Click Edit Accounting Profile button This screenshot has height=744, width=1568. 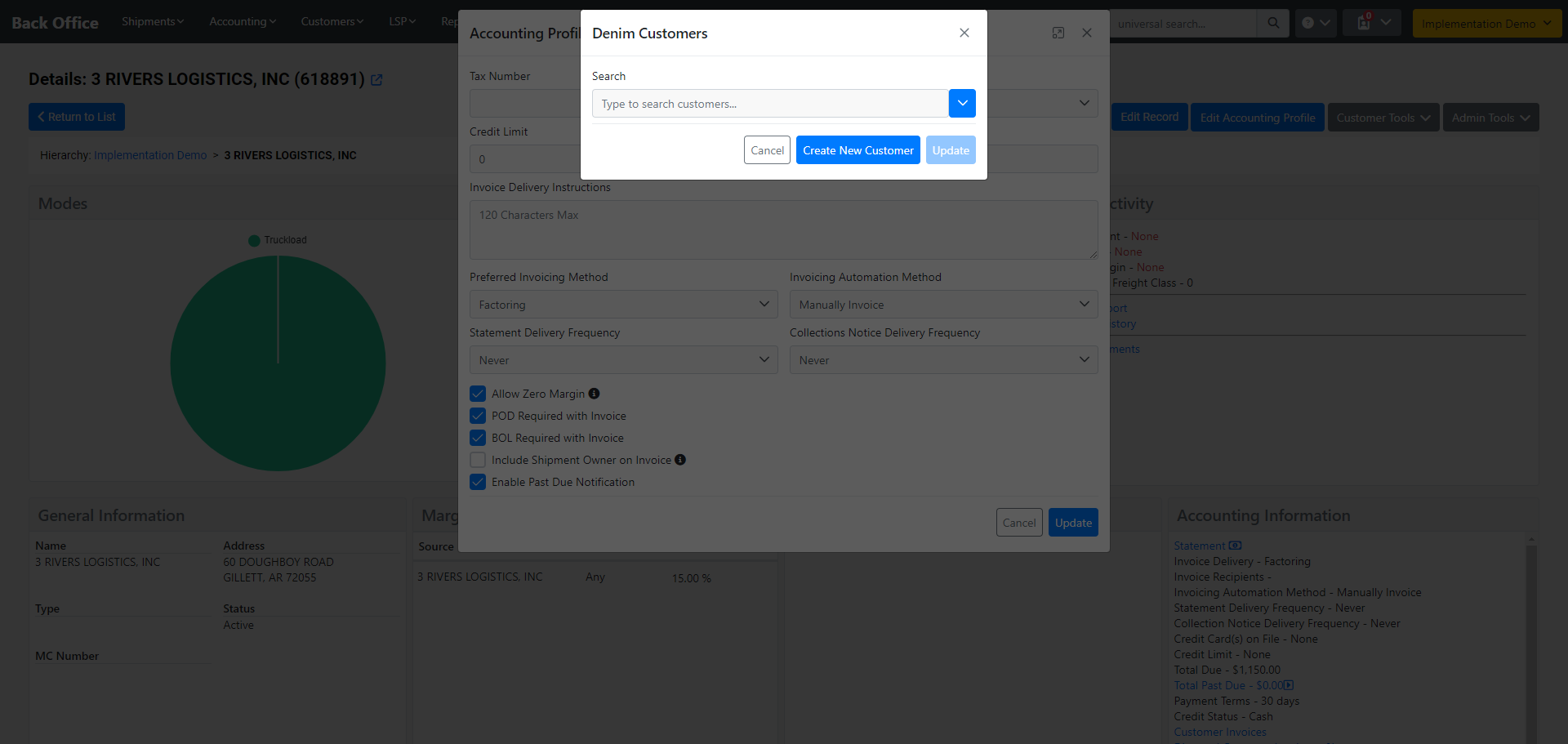coord(1258,118)
